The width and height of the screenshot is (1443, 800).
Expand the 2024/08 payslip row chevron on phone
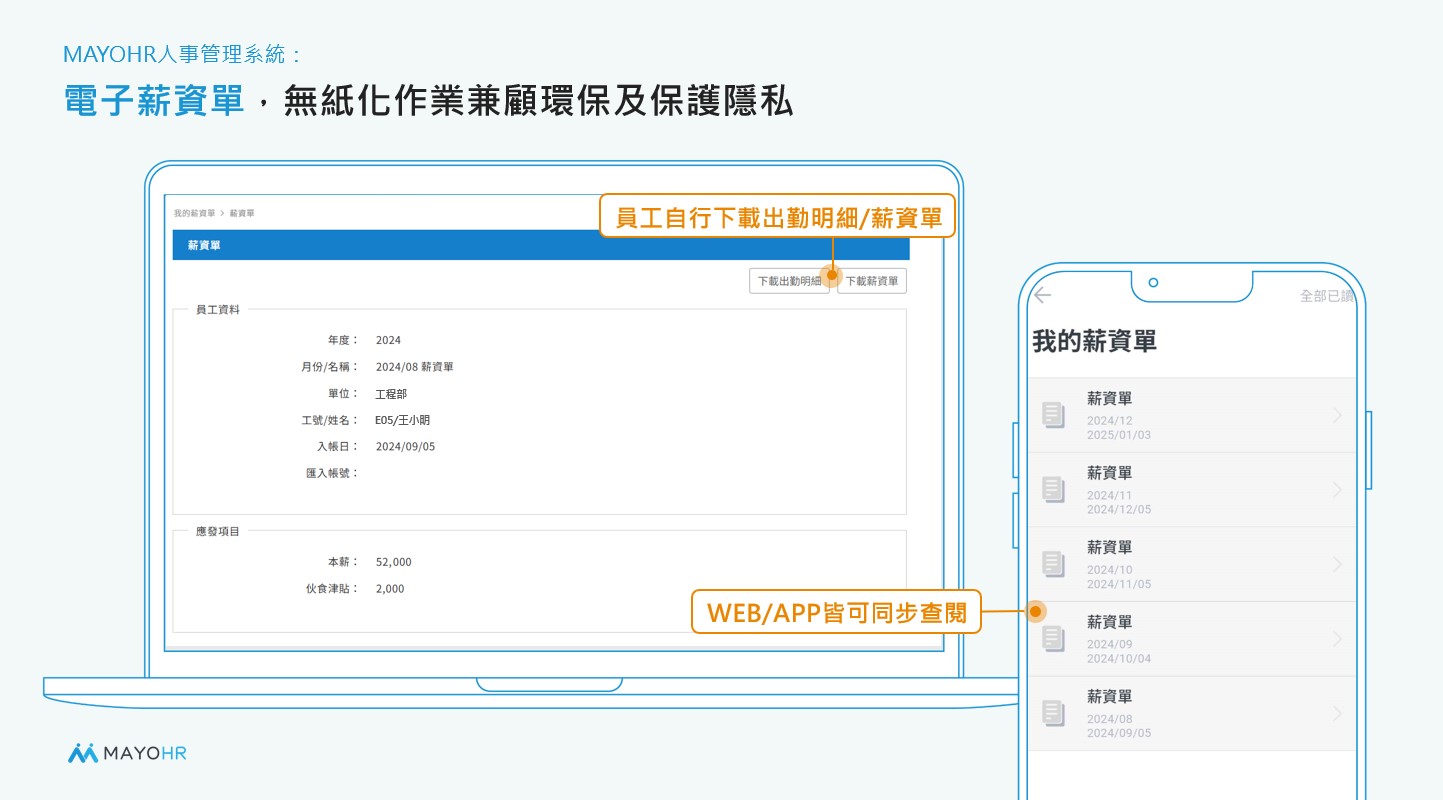[1338, 713]
